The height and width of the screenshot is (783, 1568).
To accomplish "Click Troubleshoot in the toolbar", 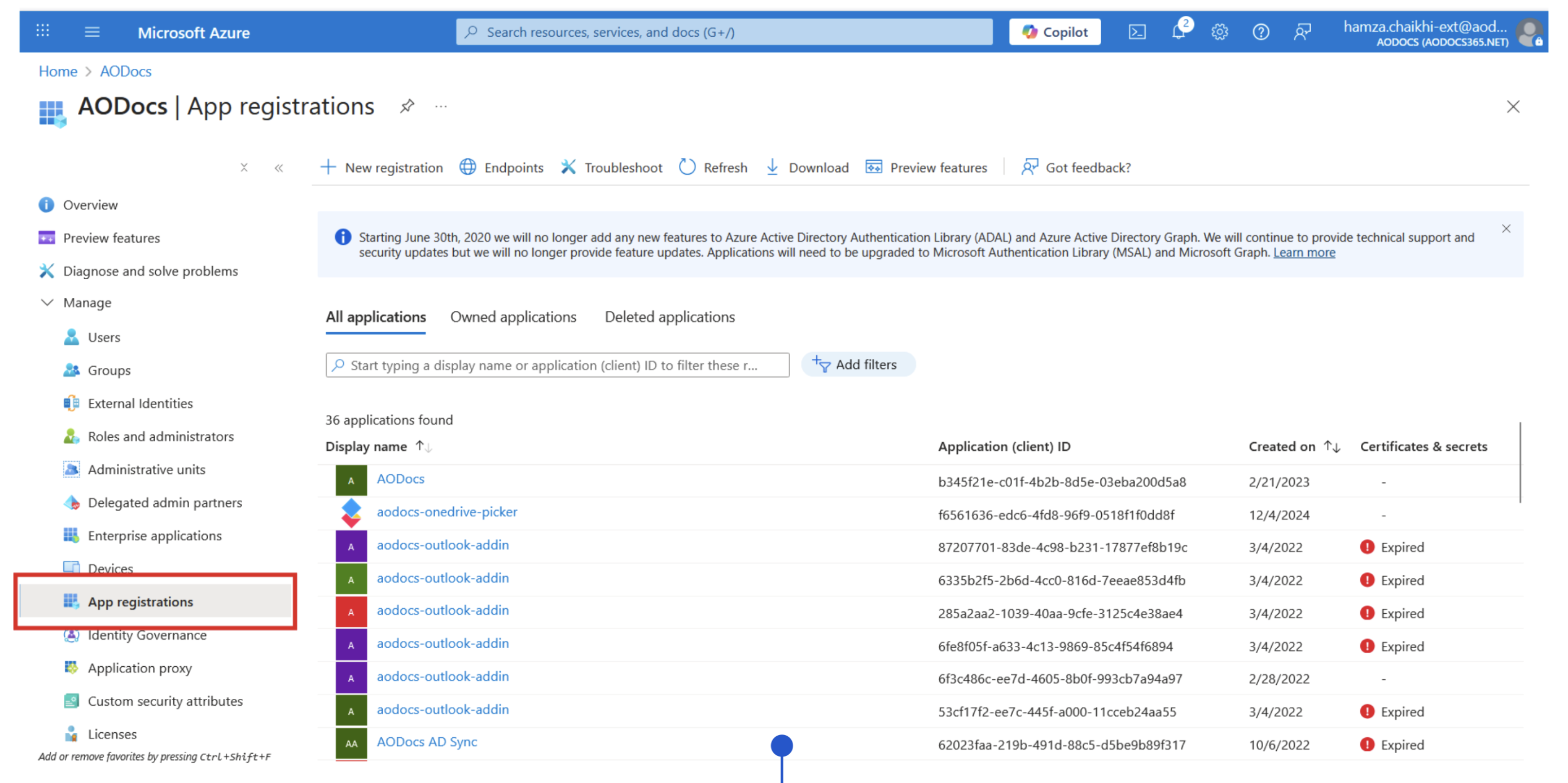I will (x=612, y=168).
